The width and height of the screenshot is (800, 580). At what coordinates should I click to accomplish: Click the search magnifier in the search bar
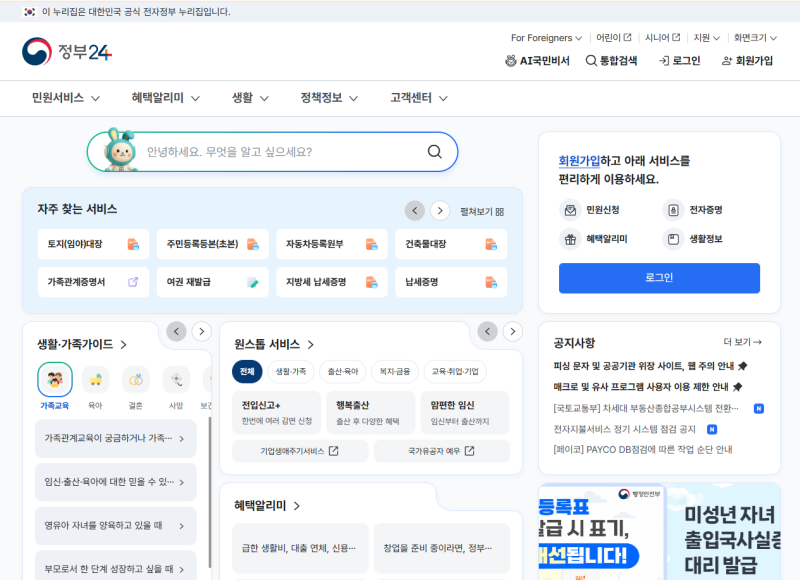(435, 152)
